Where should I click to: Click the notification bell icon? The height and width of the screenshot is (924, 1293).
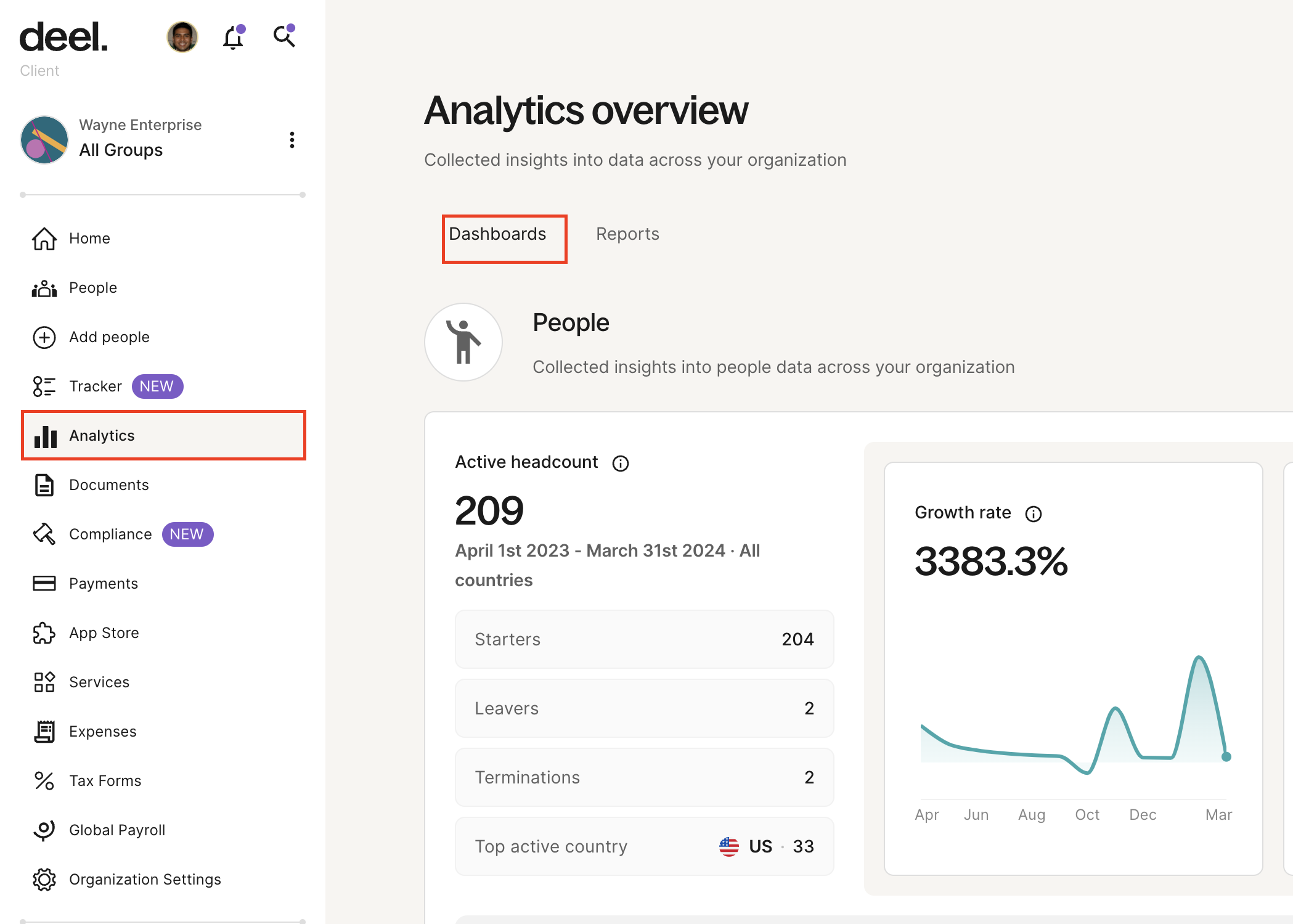[233, 37]
